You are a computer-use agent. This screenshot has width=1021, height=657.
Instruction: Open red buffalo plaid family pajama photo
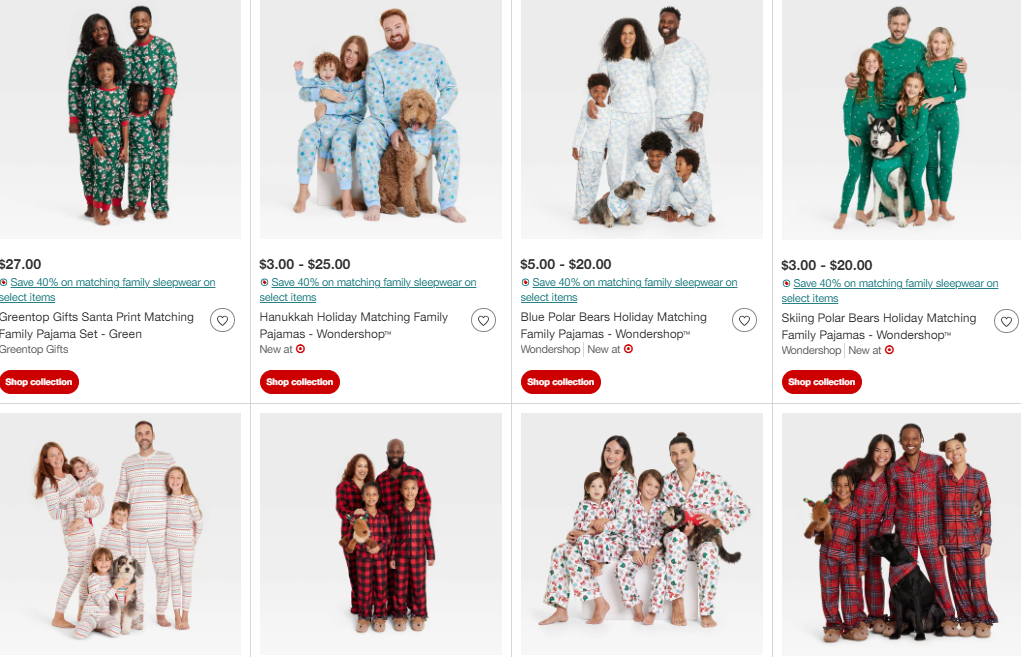[x=381, y=534]
